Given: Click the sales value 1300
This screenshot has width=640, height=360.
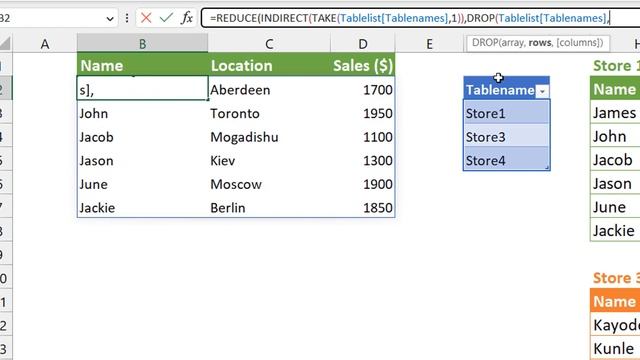Looking at the screenshot, I should coord(362,161).
